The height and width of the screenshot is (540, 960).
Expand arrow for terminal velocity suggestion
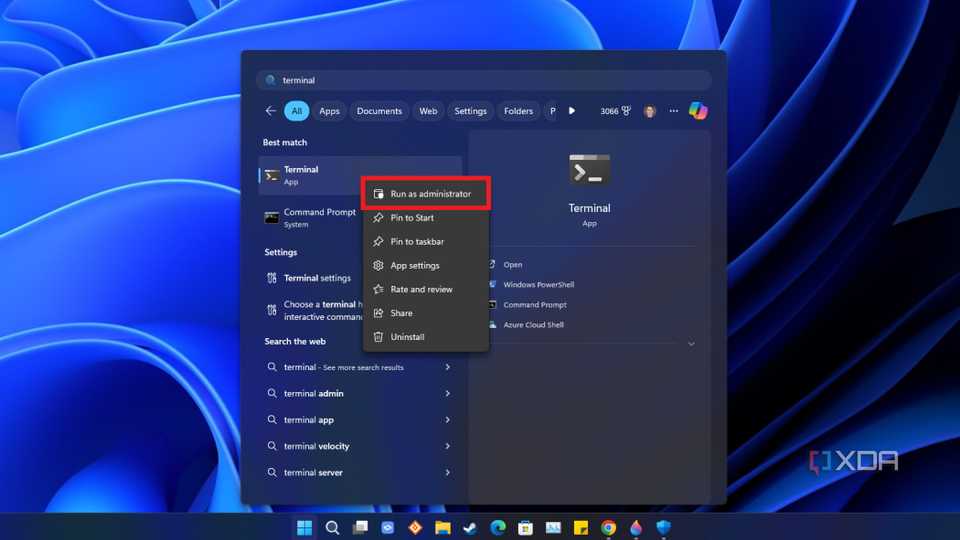[448, 446]
